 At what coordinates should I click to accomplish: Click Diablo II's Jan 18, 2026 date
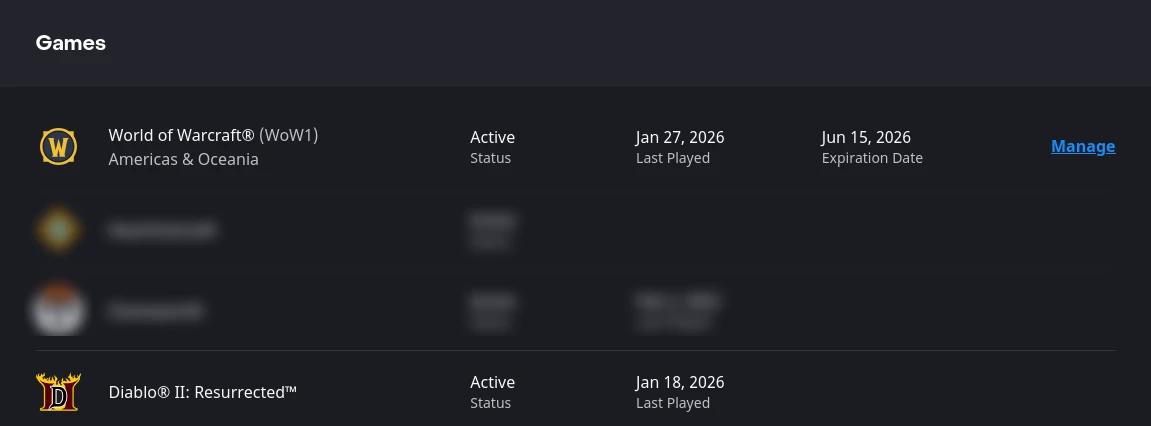(680, 382)
